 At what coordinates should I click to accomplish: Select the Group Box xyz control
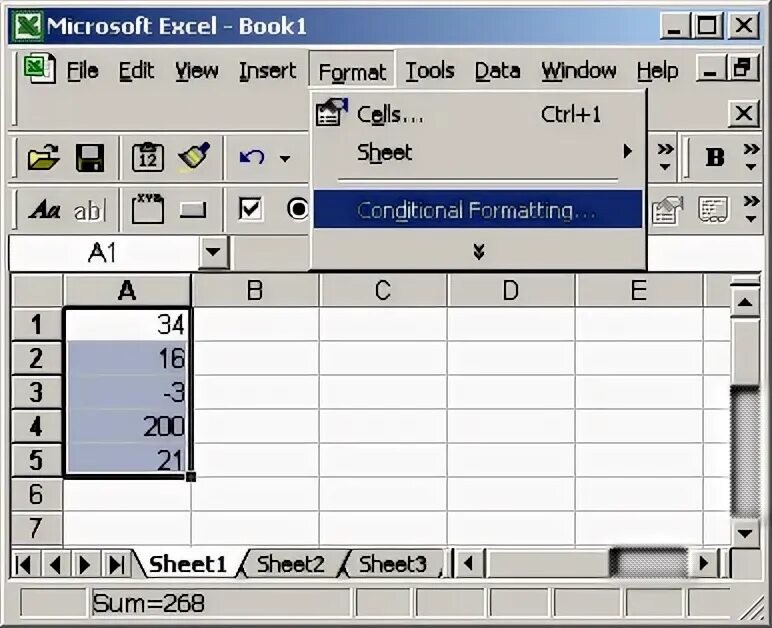148,209
